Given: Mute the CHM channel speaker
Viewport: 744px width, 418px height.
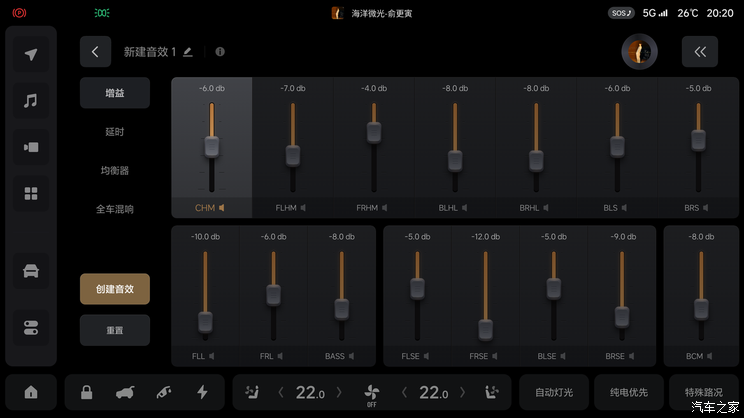Looking at the screenshot, I should click(x=222, y=209).
